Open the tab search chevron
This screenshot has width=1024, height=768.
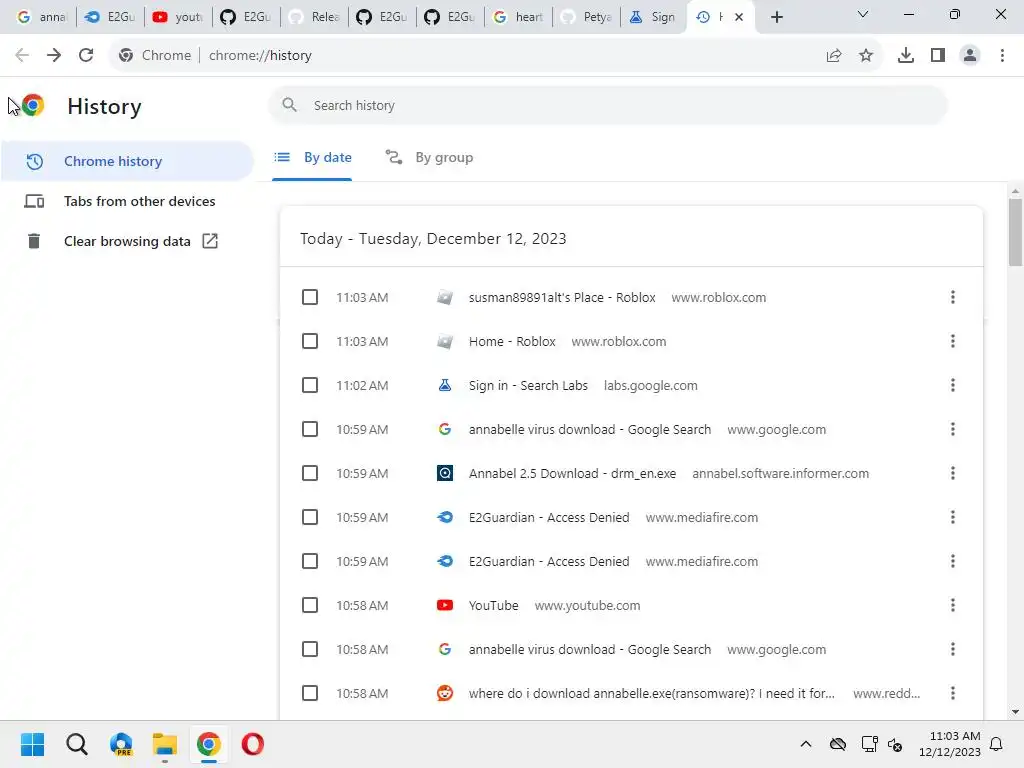point(863,14)
